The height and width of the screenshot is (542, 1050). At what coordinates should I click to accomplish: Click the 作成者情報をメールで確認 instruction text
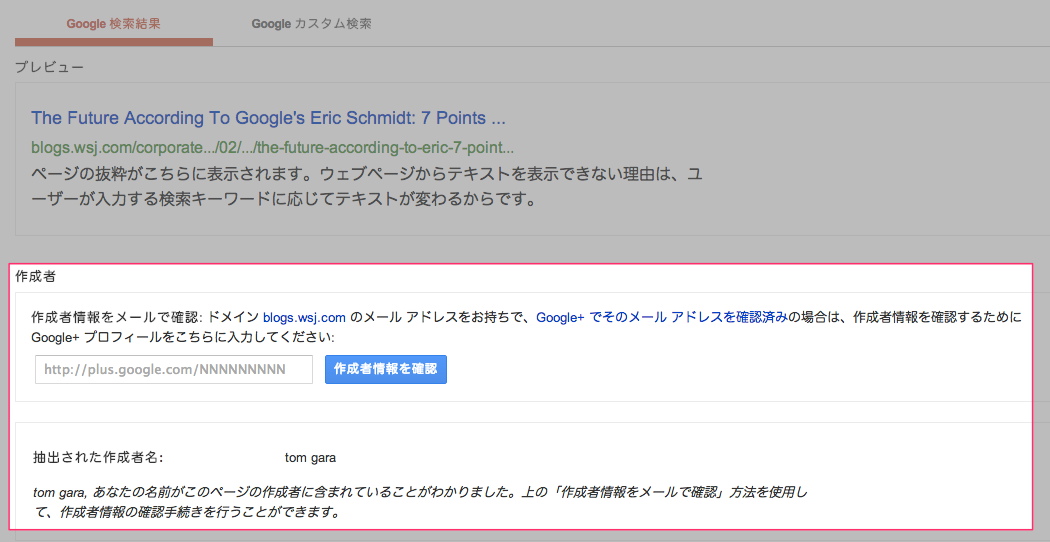[x=115, y=317]
